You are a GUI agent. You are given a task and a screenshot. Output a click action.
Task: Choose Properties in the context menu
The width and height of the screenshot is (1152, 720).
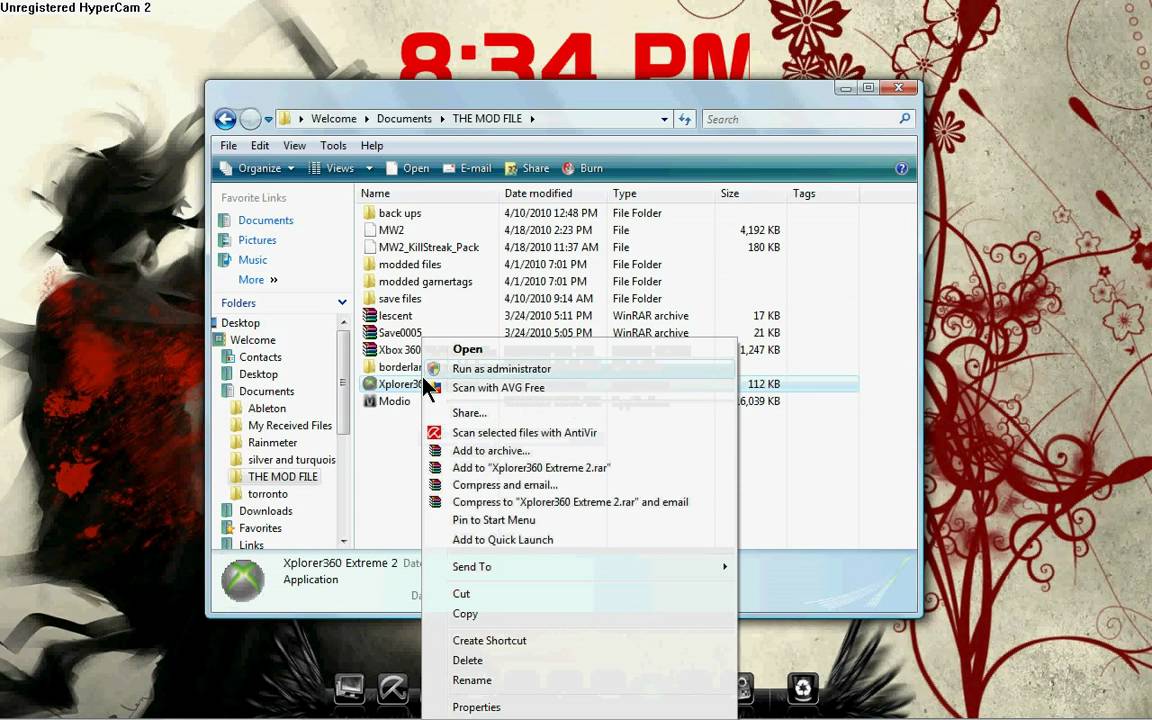(580, 707)
